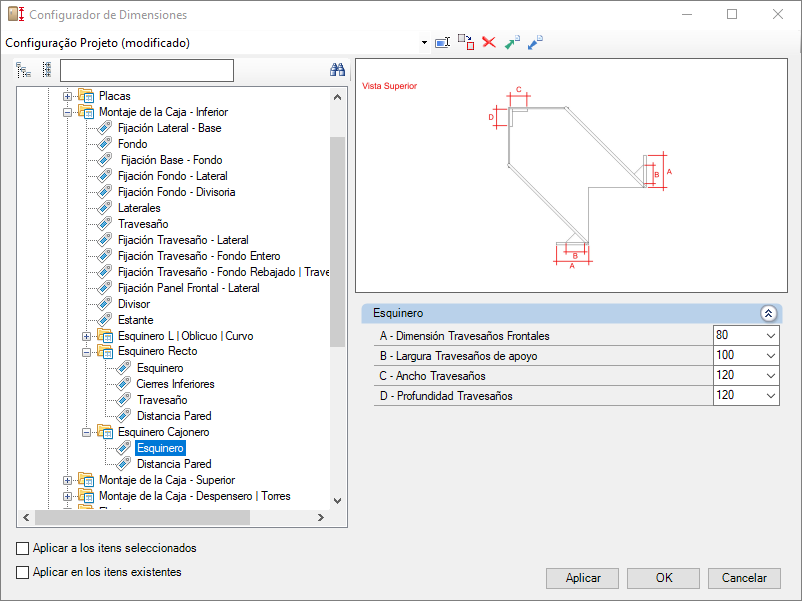
Task: Click the folder icon of Esquinero Cajonero
Action: [105, 432]
